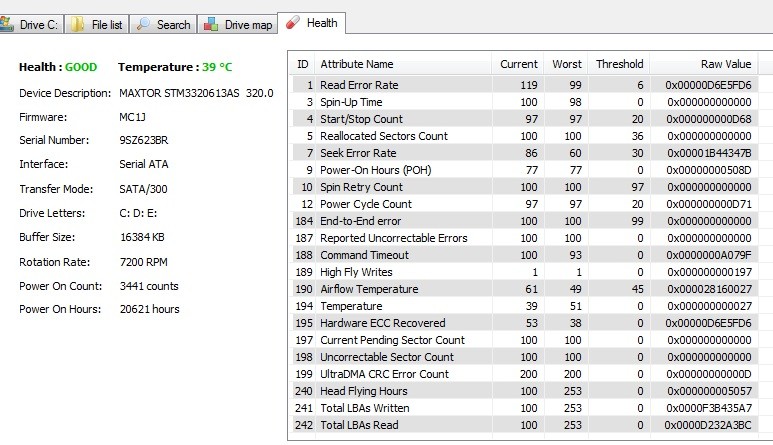
Task: Click the Health status GOOD text
Action: (x=81, y=67)
